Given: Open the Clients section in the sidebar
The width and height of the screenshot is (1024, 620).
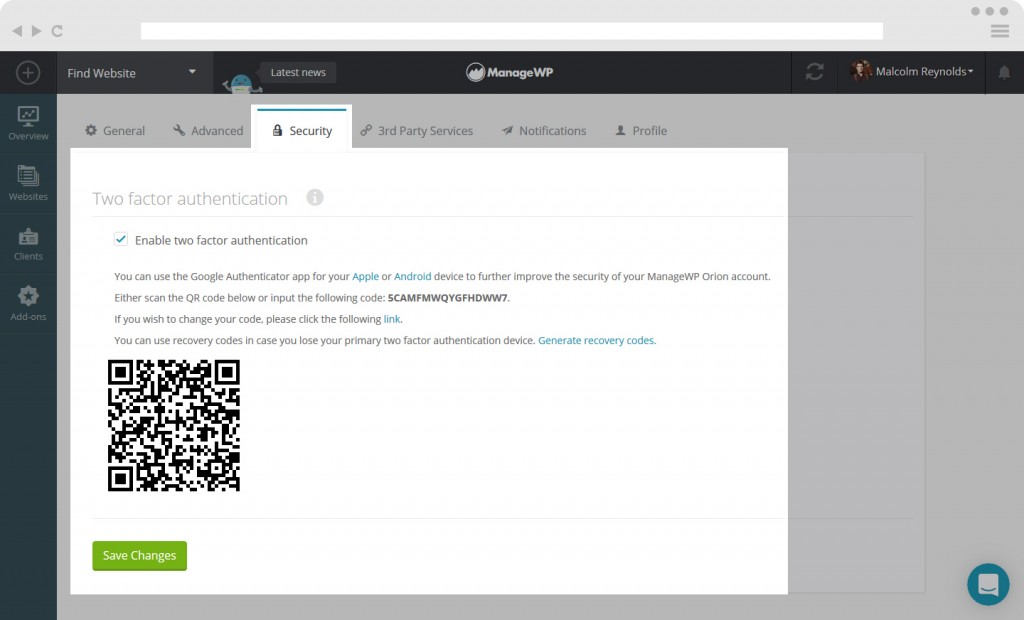Looking at the screenshot, I should click(28, 243).
